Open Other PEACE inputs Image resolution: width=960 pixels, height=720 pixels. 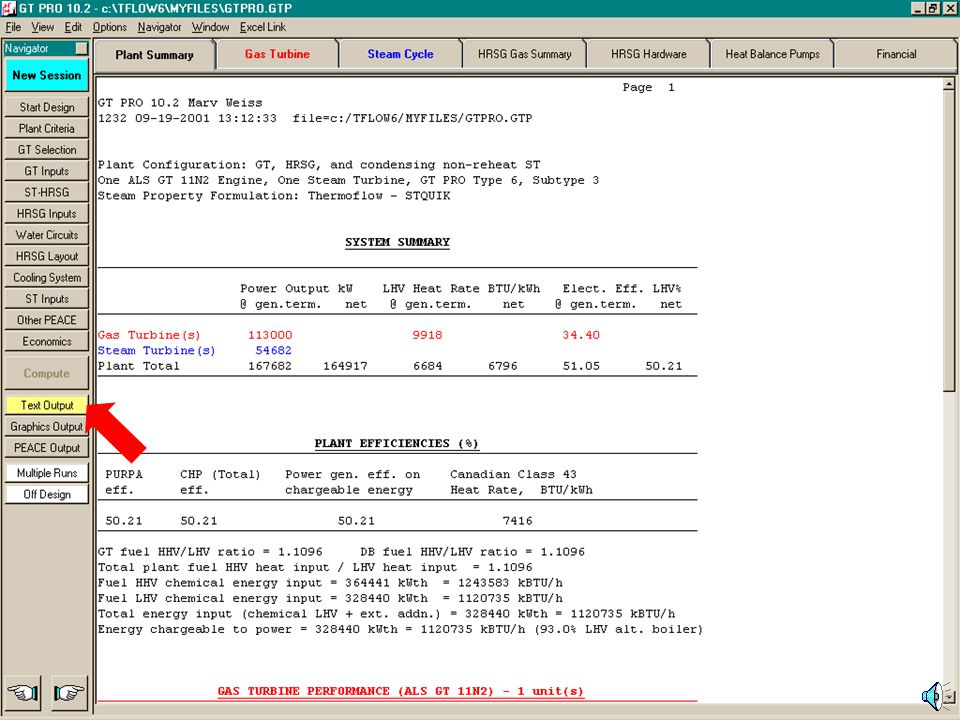pyautogui.click(x=47, y=320)
